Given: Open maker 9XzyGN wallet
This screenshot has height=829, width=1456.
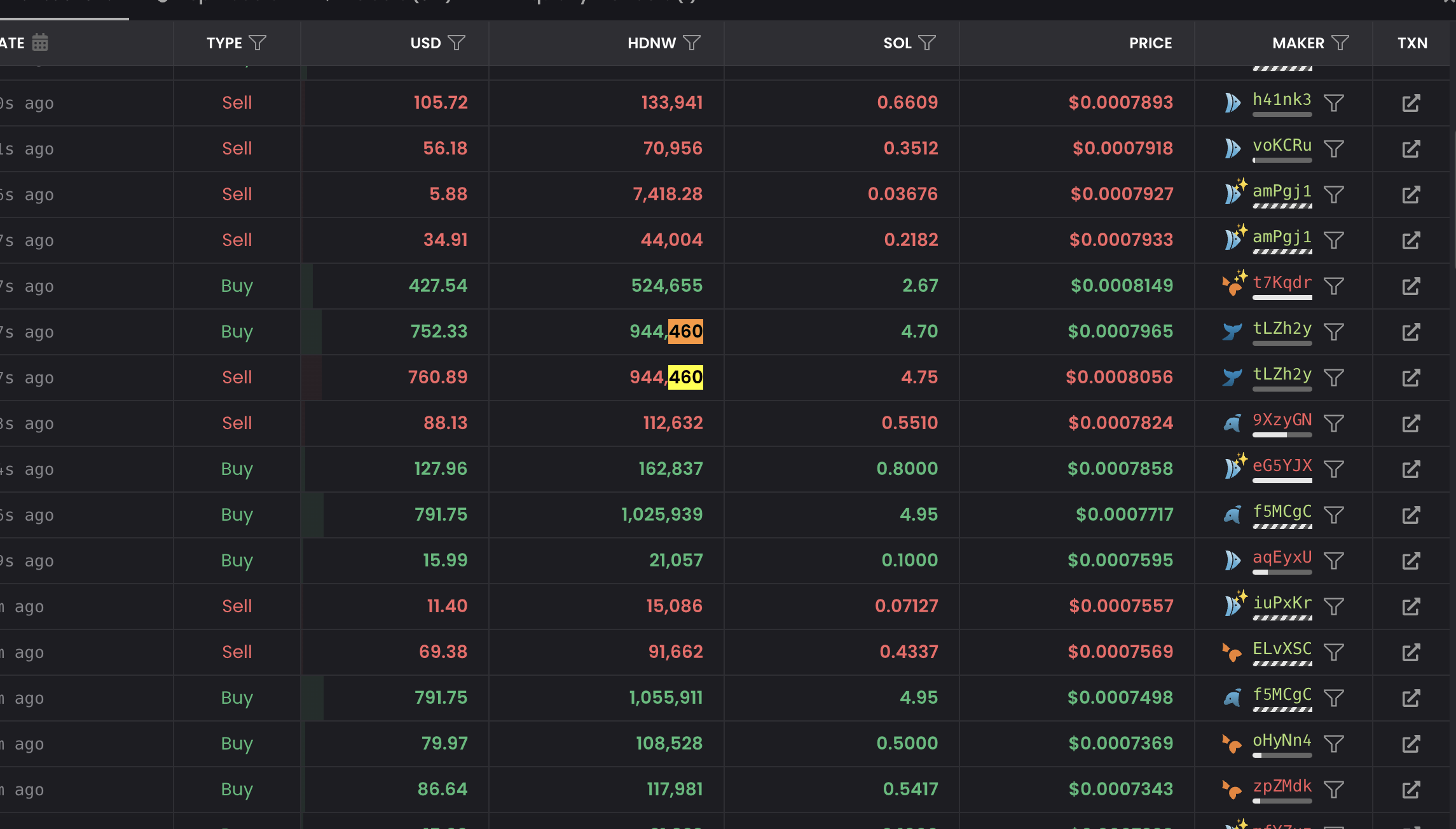Looking at the screenshot, I should (1282, 420).
